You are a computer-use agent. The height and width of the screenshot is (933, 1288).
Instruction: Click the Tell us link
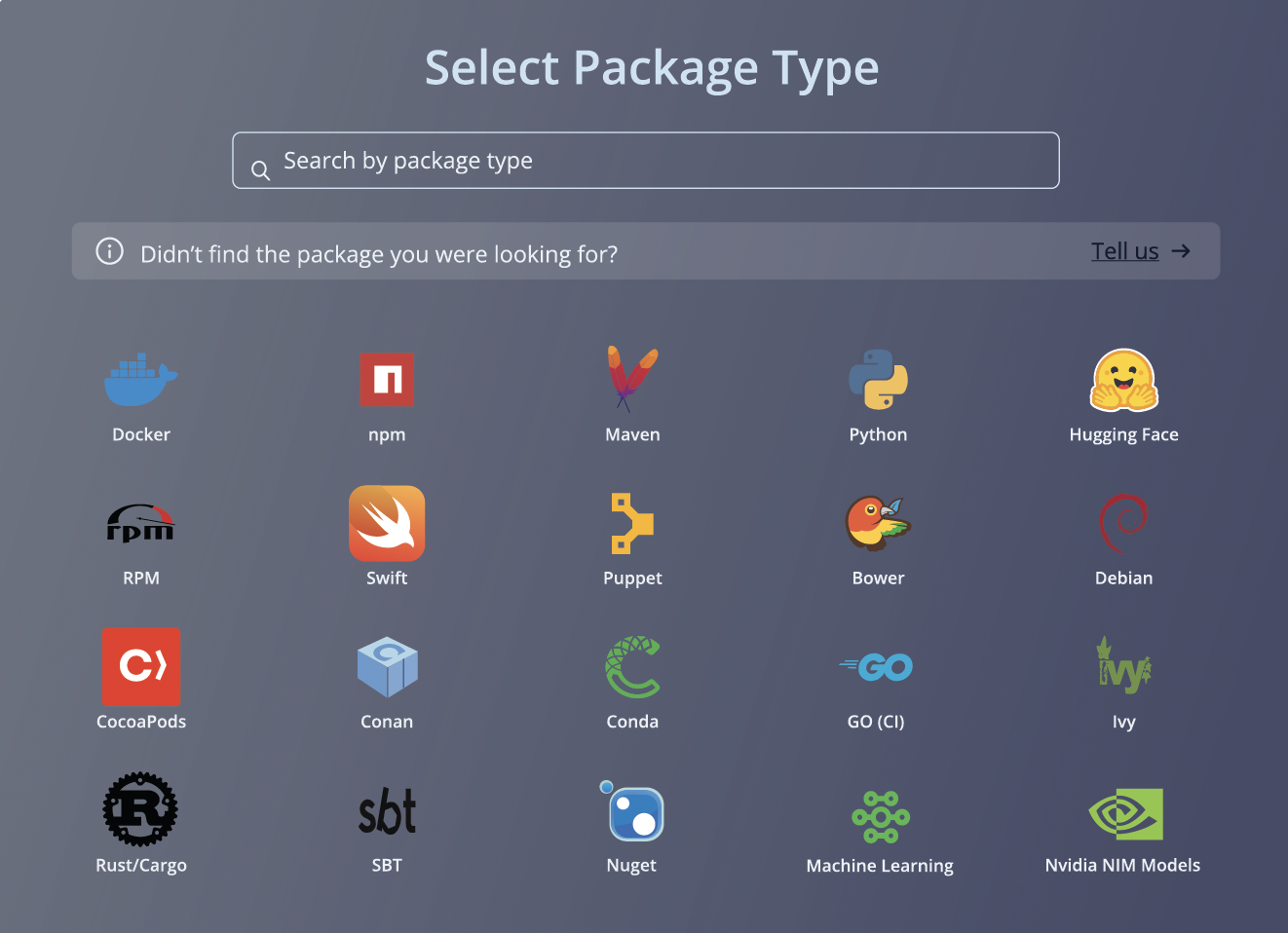(1124, 251)
